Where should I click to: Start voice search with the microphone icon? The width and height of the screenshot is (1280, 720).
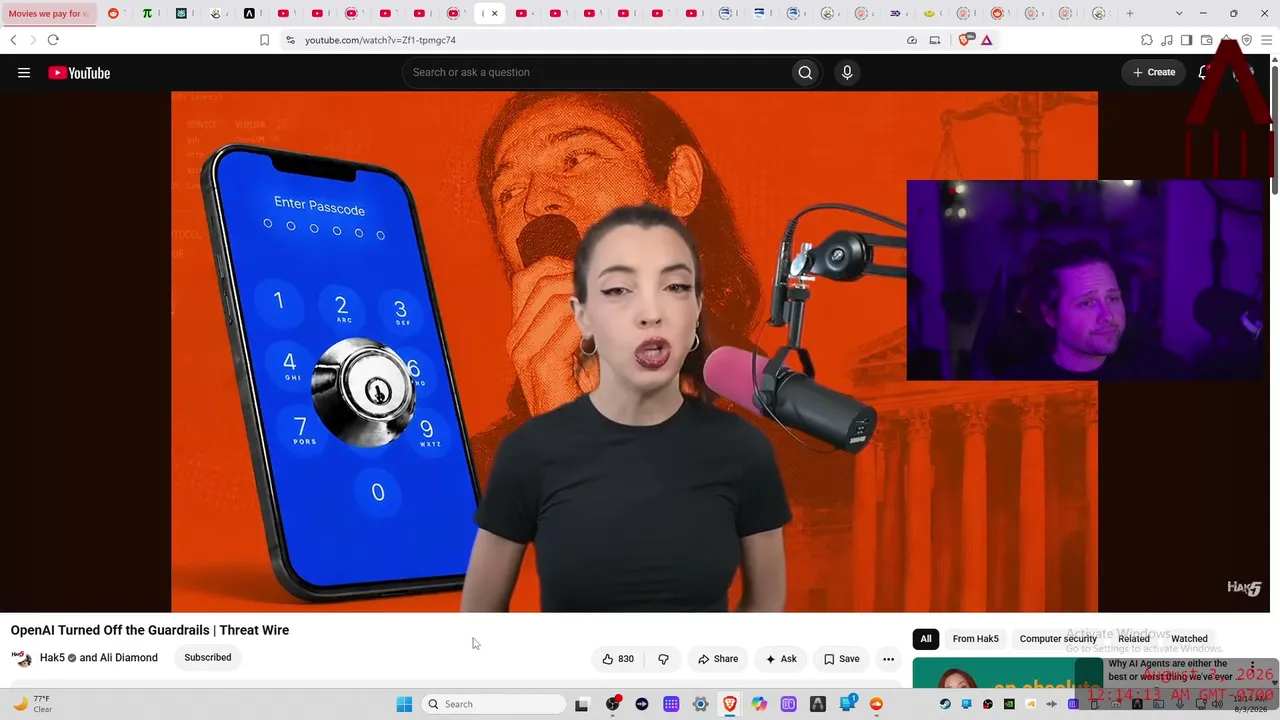pos(847,72)
